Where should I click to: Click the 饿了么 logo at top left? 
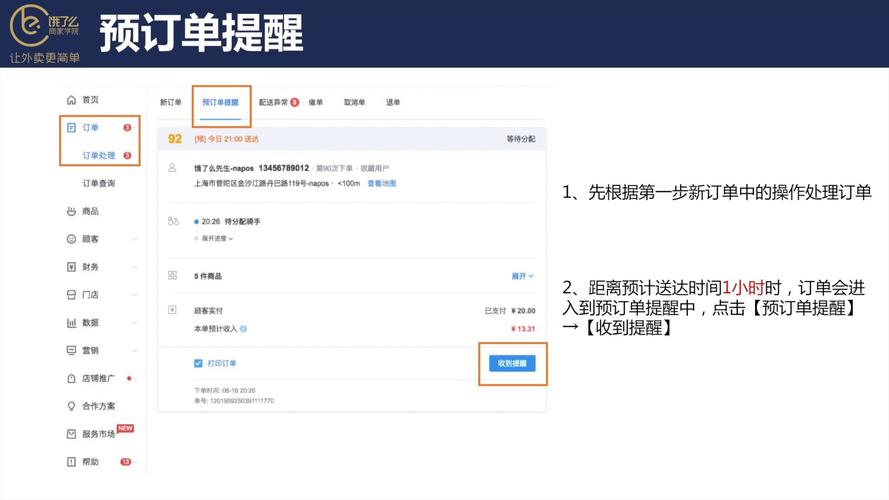(x=45, y=33)
